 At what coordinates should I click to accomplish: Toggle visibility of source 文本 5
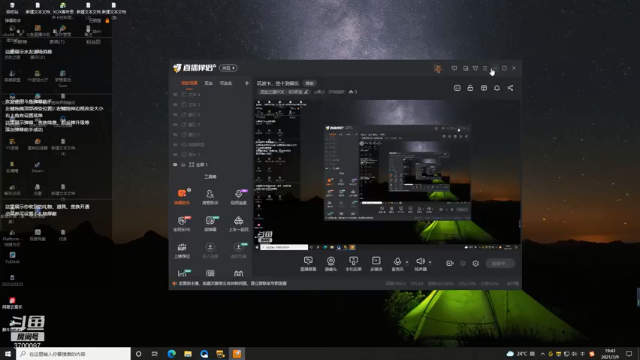point(175,104)
